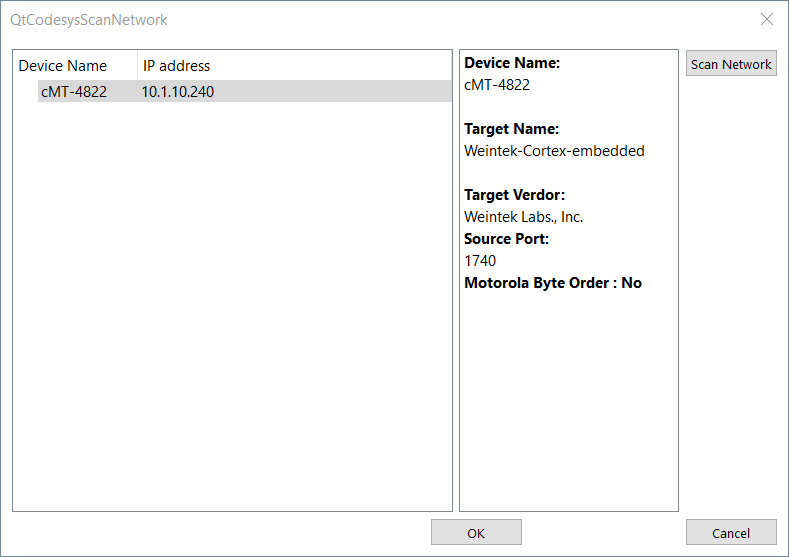
Task: Click the QtCodesysScanNetwork title bar text
Action: pyautogui.click(x=89, y=20)
